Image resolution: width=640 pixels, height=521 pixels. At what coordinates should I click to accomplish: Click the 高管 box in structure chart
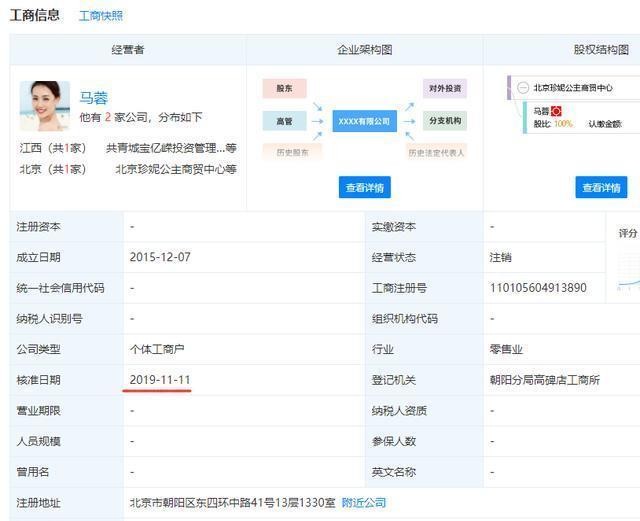285,121
